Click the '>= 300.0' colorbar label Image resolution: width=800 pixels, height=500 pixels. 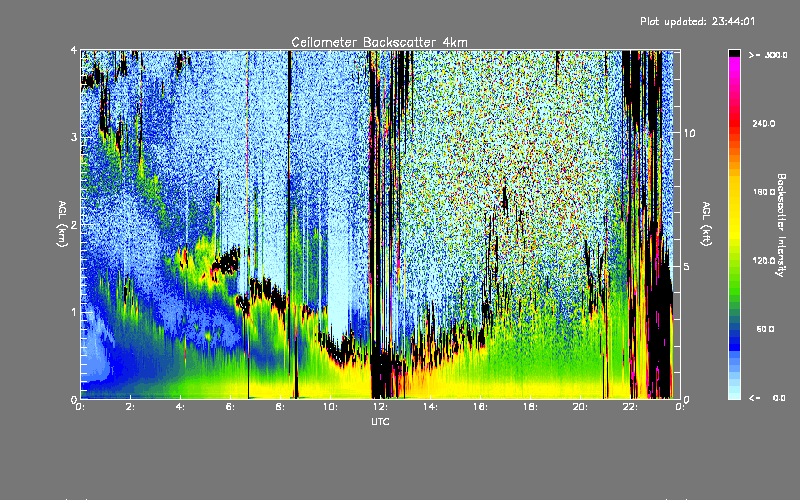pyautogui.click(x=768, y=55)
